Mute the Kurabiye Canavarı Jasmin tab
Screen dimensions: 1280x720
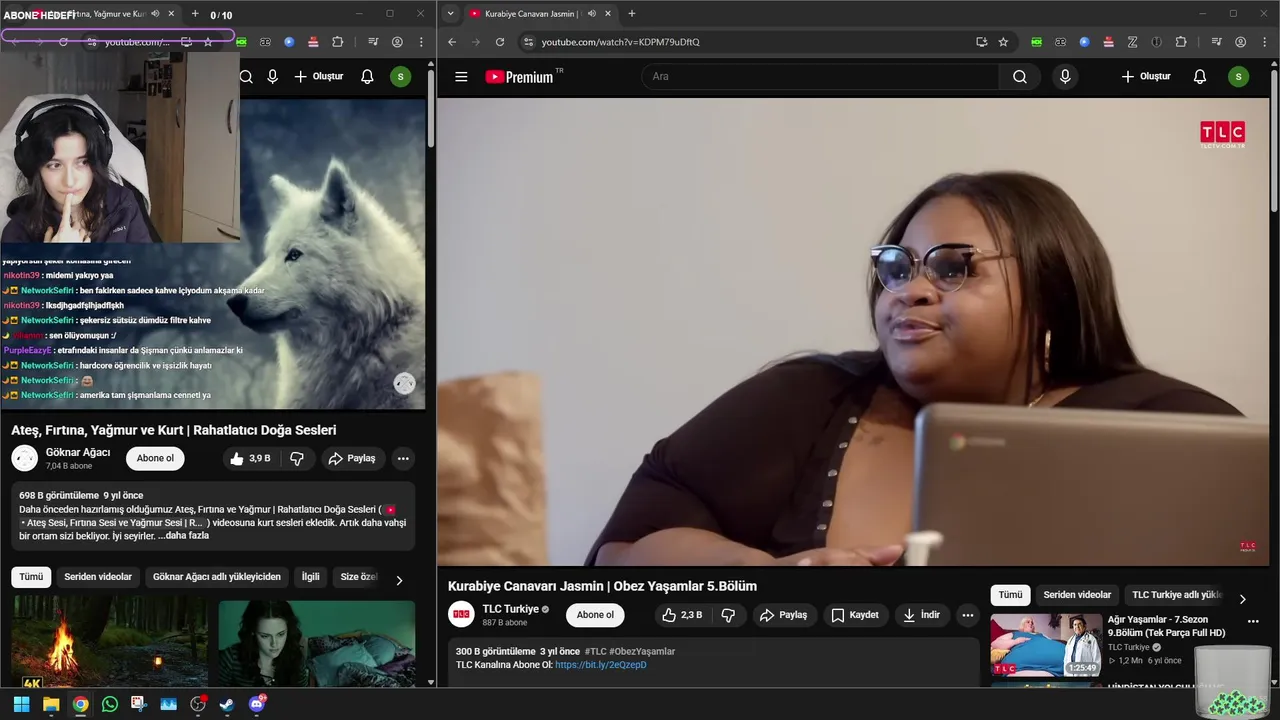(x=592, y=14)
